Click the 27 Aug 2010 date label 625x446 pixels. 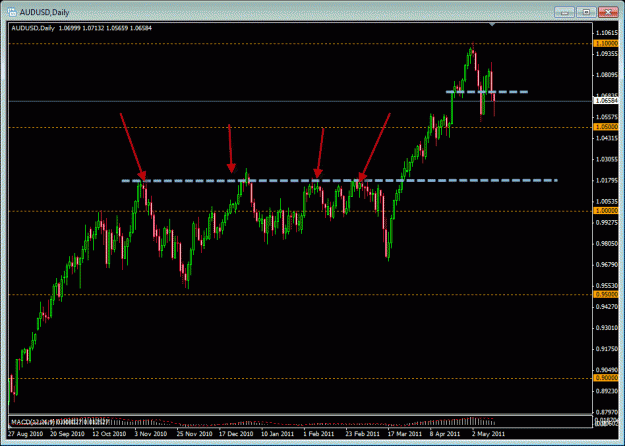click(26, 434)
